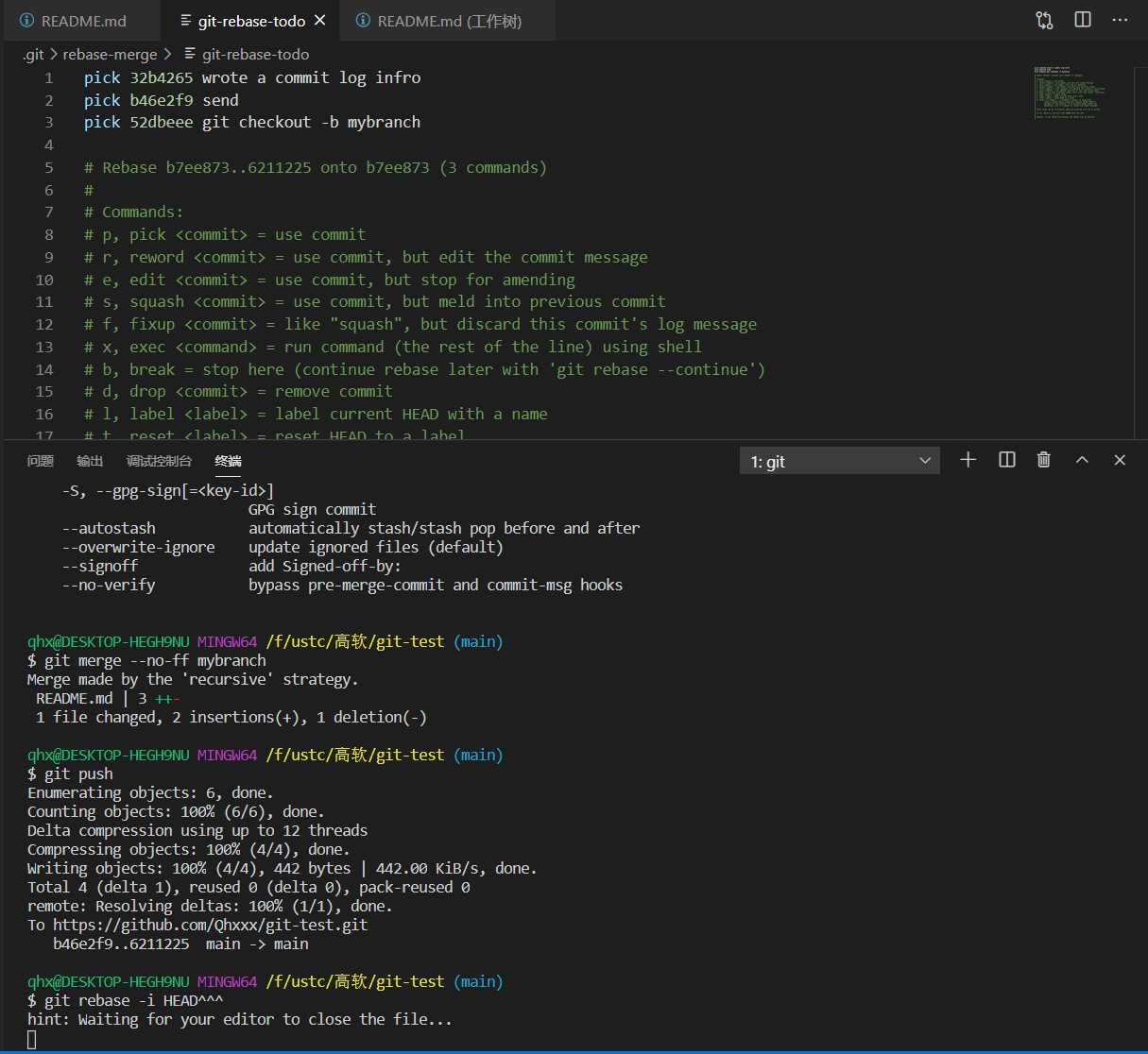The height and width of the screenshot is (1054, 1148).
Task: Click the "--signoff" option in terminal
Action: 100,566
